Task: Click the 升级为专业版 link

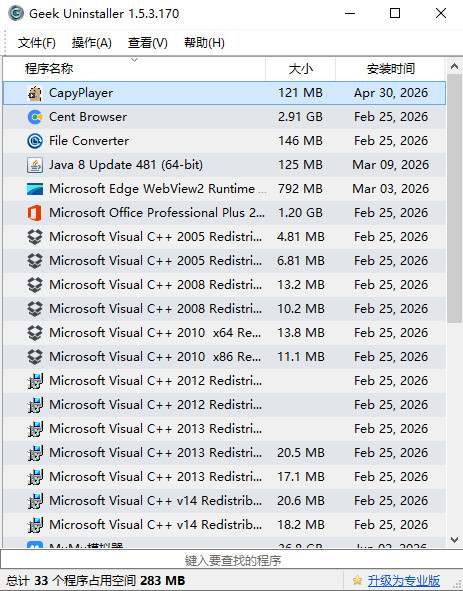Action: (x=404, y=580)
